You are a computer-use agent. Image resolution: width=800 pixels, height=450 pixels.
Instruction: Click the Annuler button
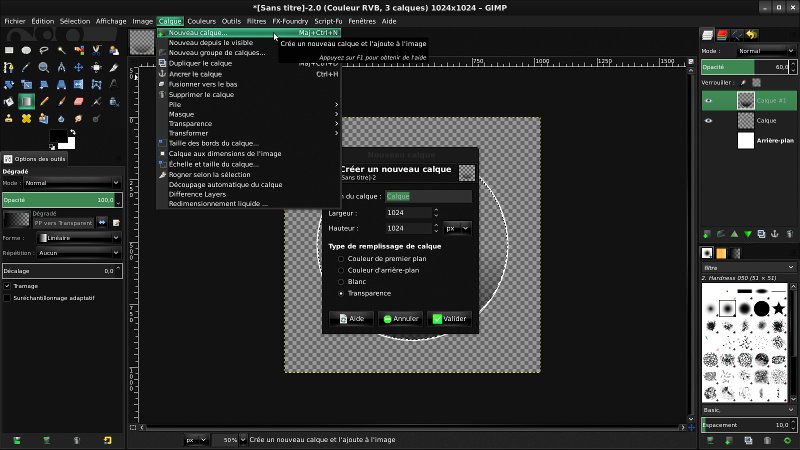pyautogui.click(x=401, y=319)
